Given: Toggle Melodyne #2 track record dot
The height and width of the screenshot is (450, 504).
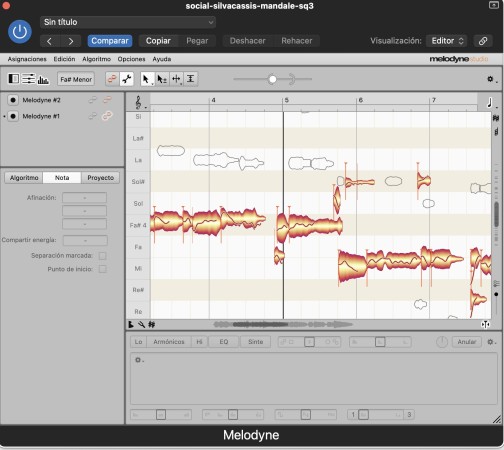Looking at the screenshot, I should 13,100.
